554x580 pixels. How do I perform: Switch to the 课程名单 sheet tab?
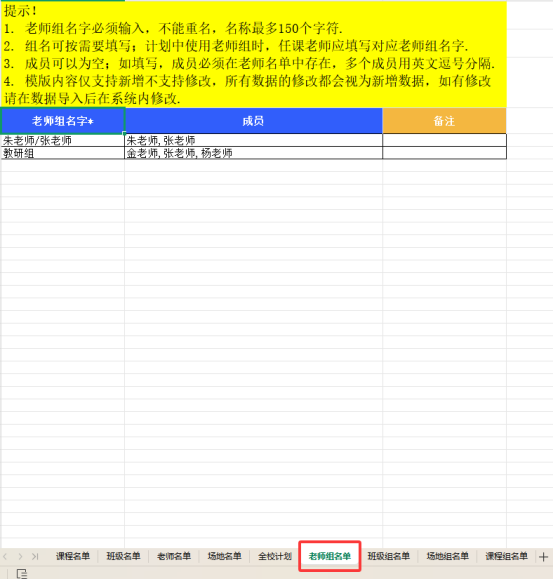pyautogui.click(x=73, y=556)
